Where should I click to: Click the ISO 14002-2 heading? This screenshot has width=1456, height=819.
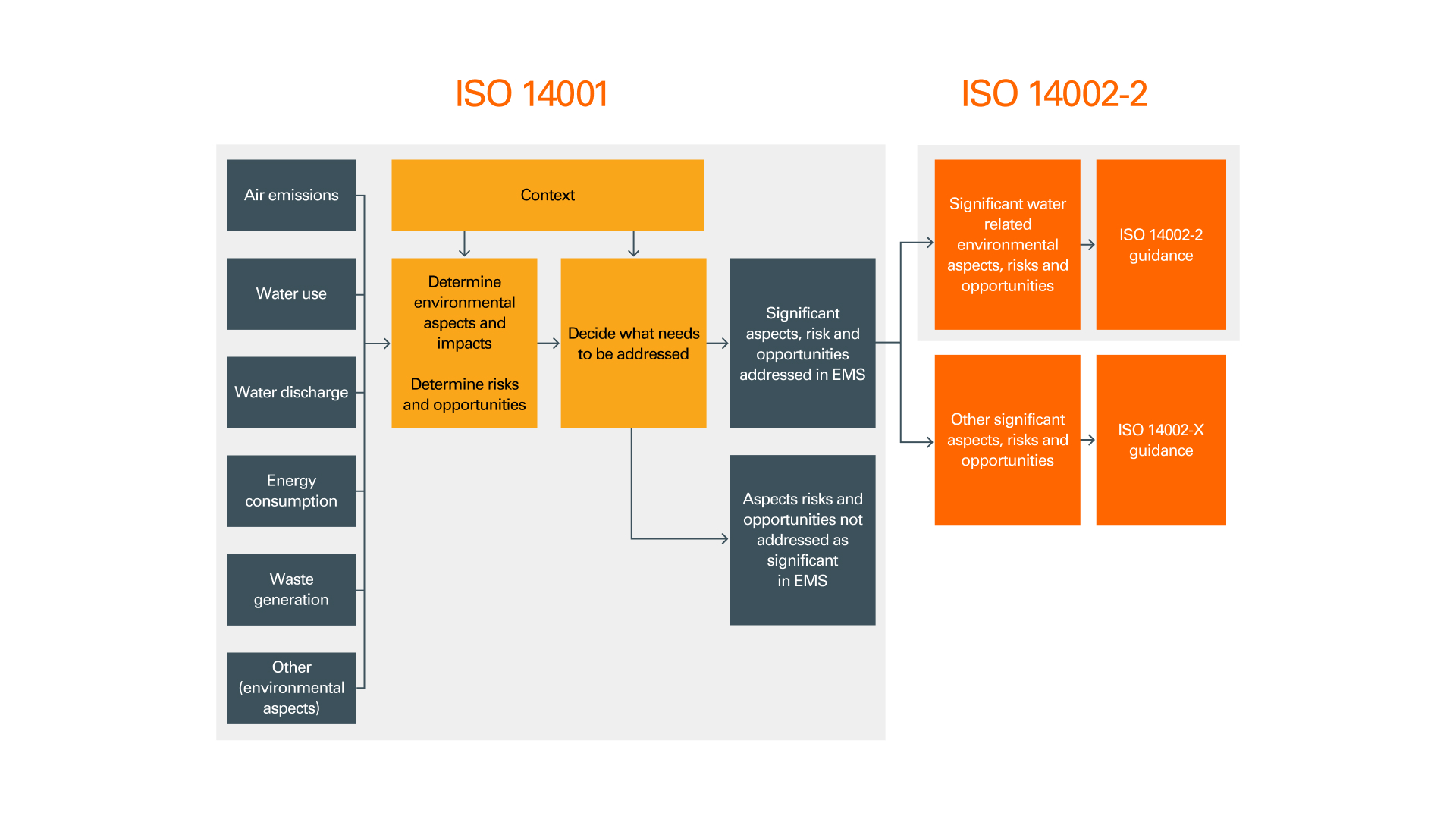(x=1054, y=93)
